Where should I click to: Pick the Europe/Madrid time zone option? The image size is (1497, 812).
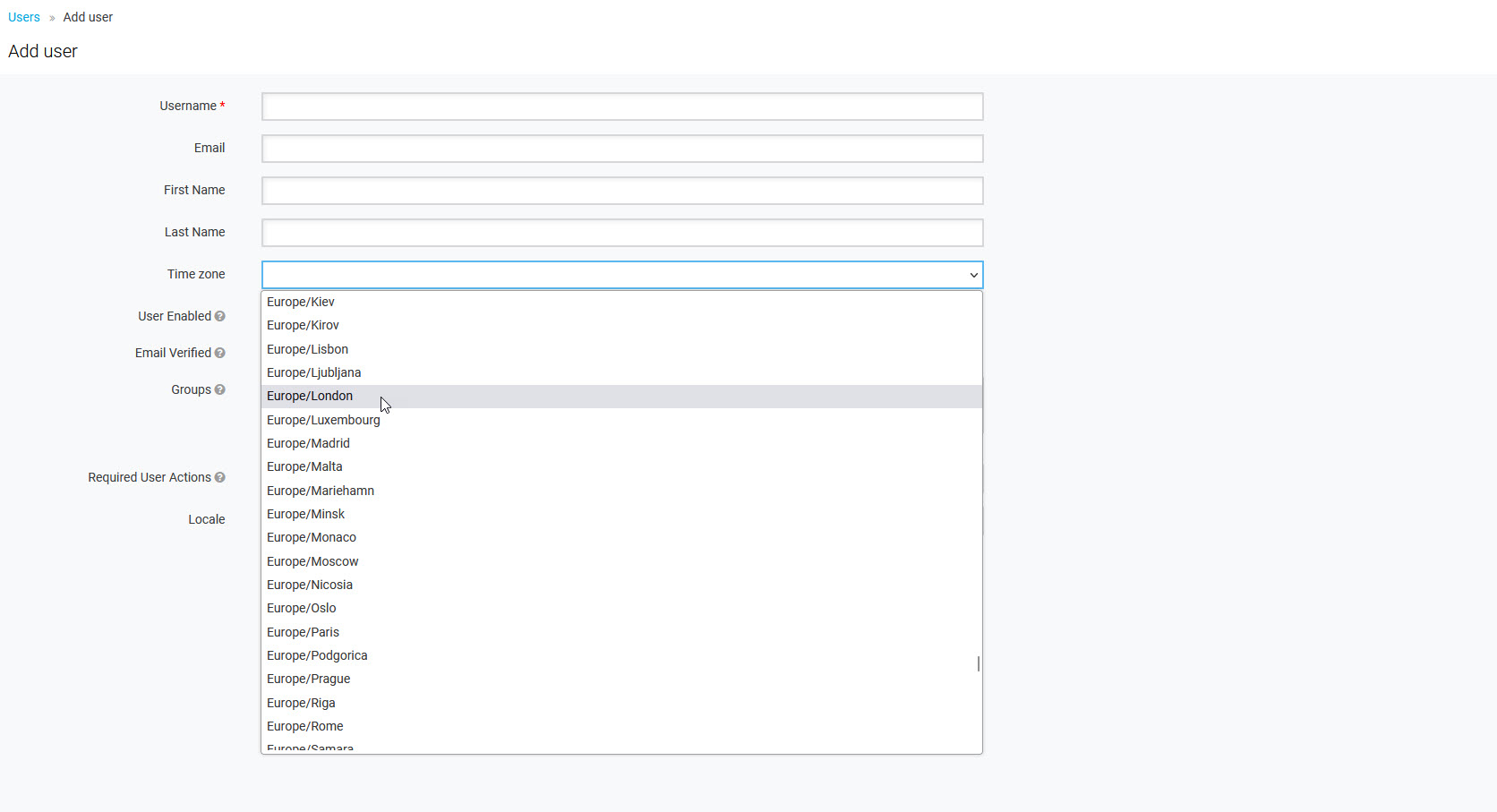point(308,443)
